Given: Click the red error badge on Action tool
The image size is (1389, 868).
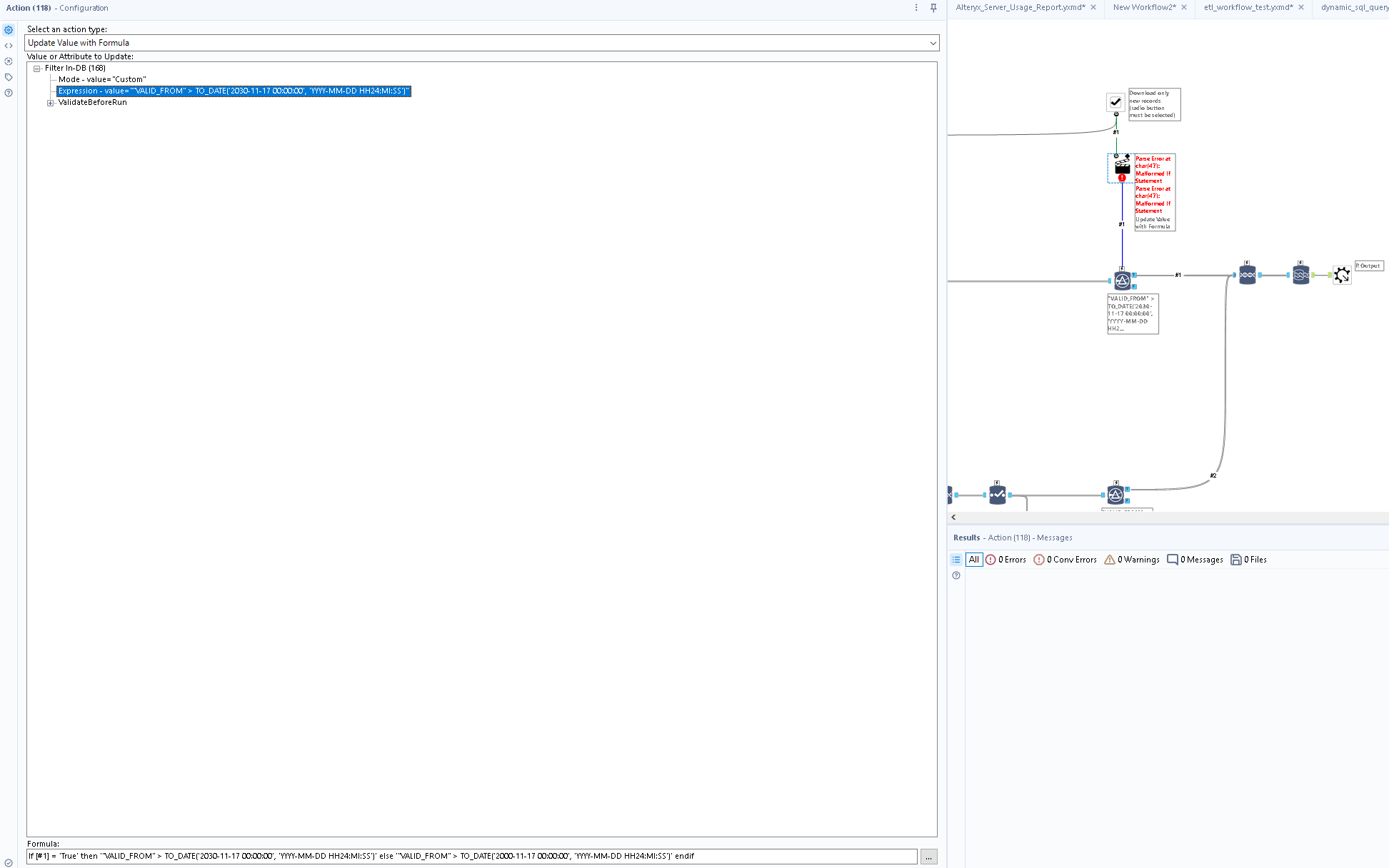Looking at the screenshot, I should (1122, 178).
